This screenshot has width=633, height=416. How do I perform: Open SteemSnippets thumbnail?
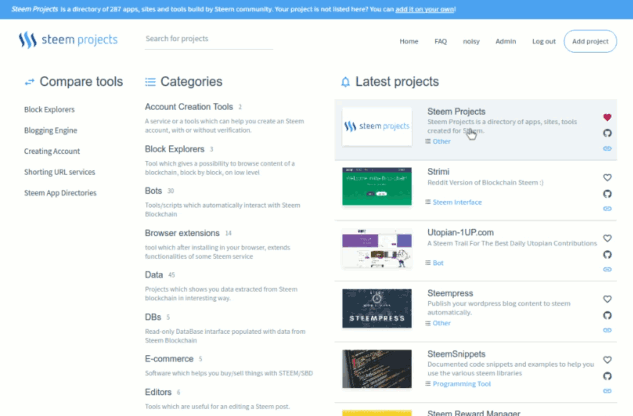tap(377, 369)
